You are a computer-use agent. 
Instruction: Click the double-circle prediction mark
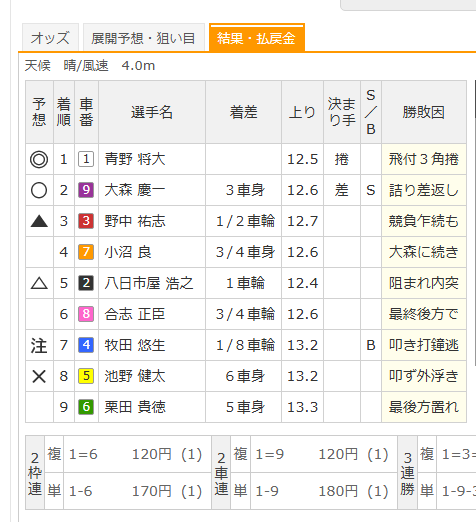(39, 159)
